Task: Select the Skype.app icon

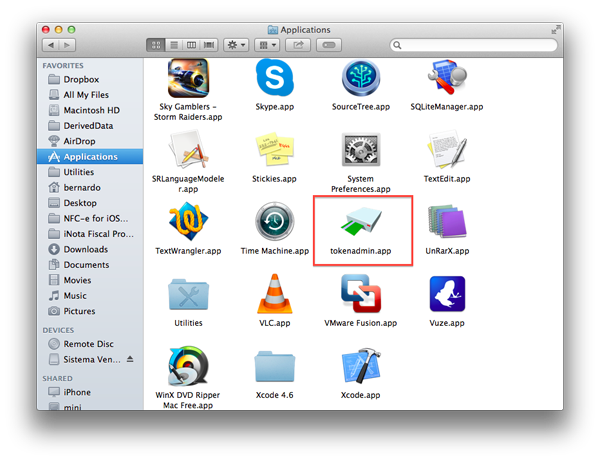Action: click(275, 78)
